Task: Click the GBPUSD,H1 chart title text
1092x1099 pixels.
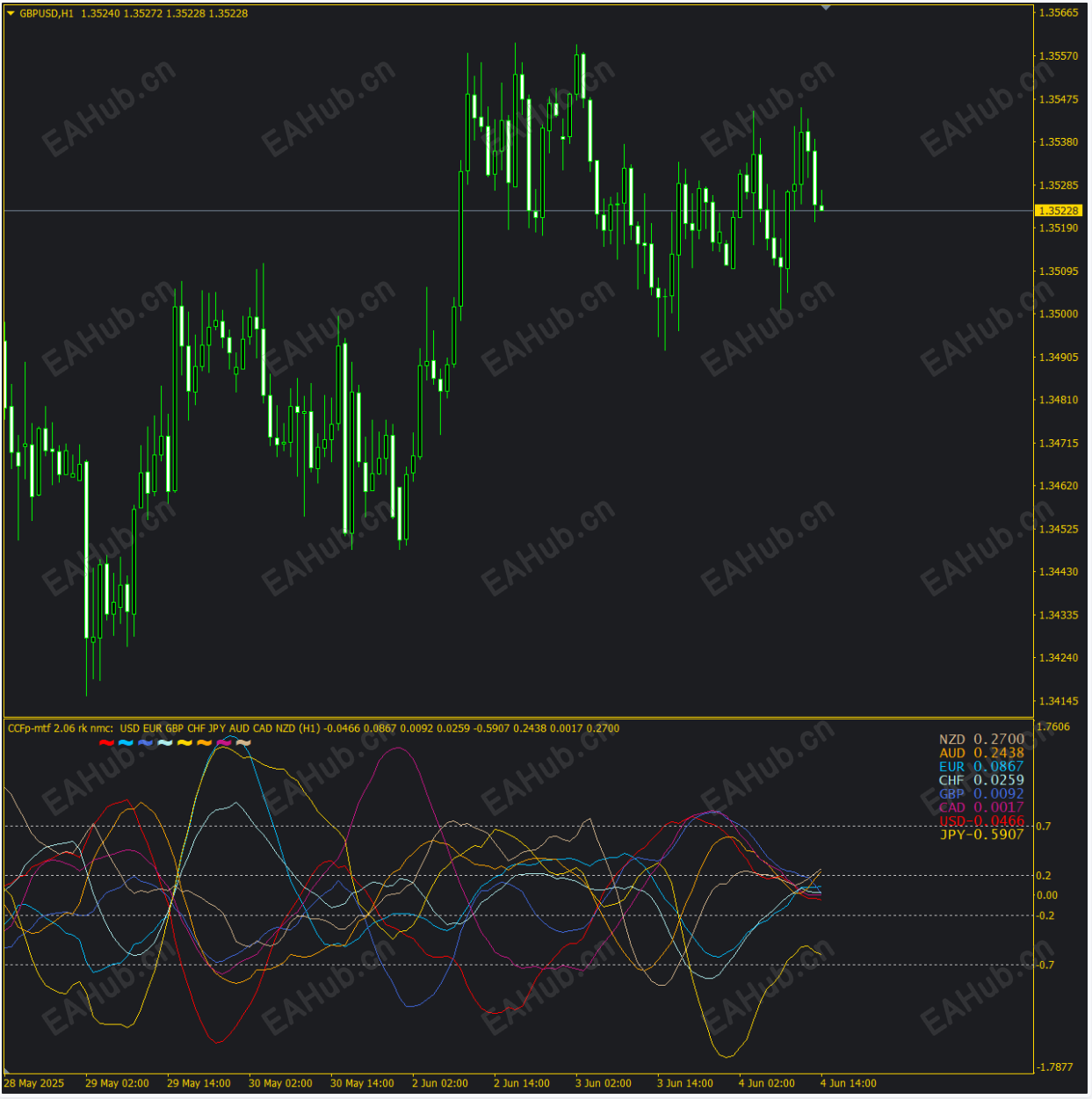Action: (47, 13)
